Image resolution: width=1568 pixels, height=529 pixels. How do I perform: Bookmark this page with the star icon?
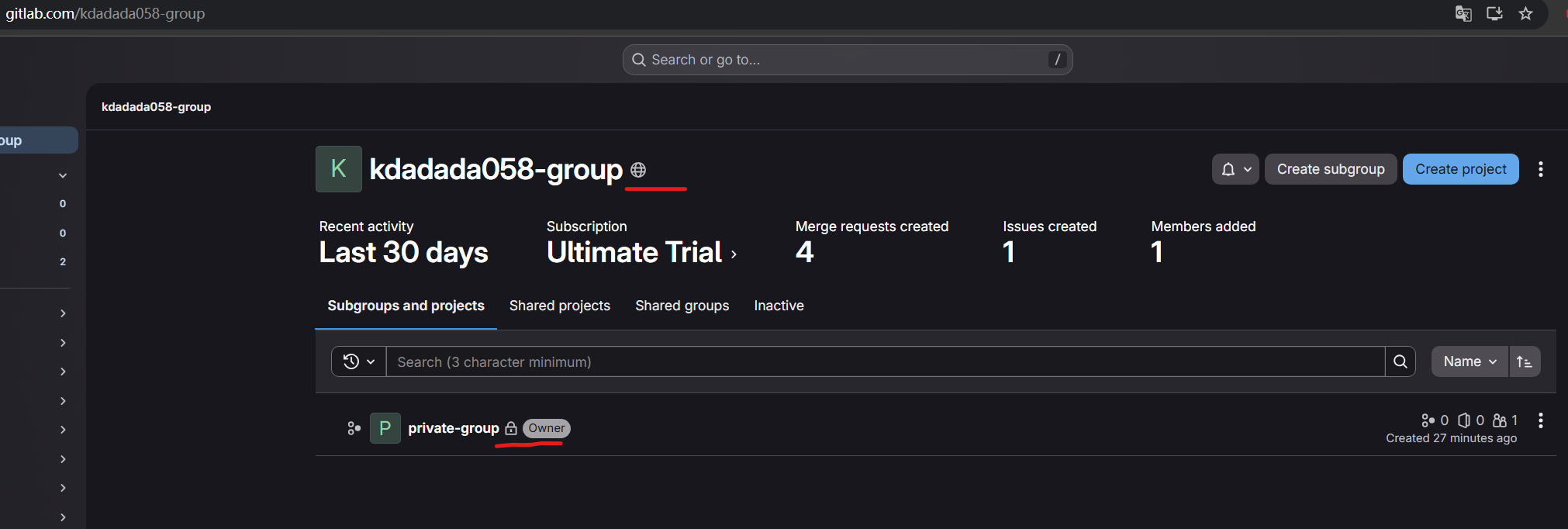point(1525,14)
